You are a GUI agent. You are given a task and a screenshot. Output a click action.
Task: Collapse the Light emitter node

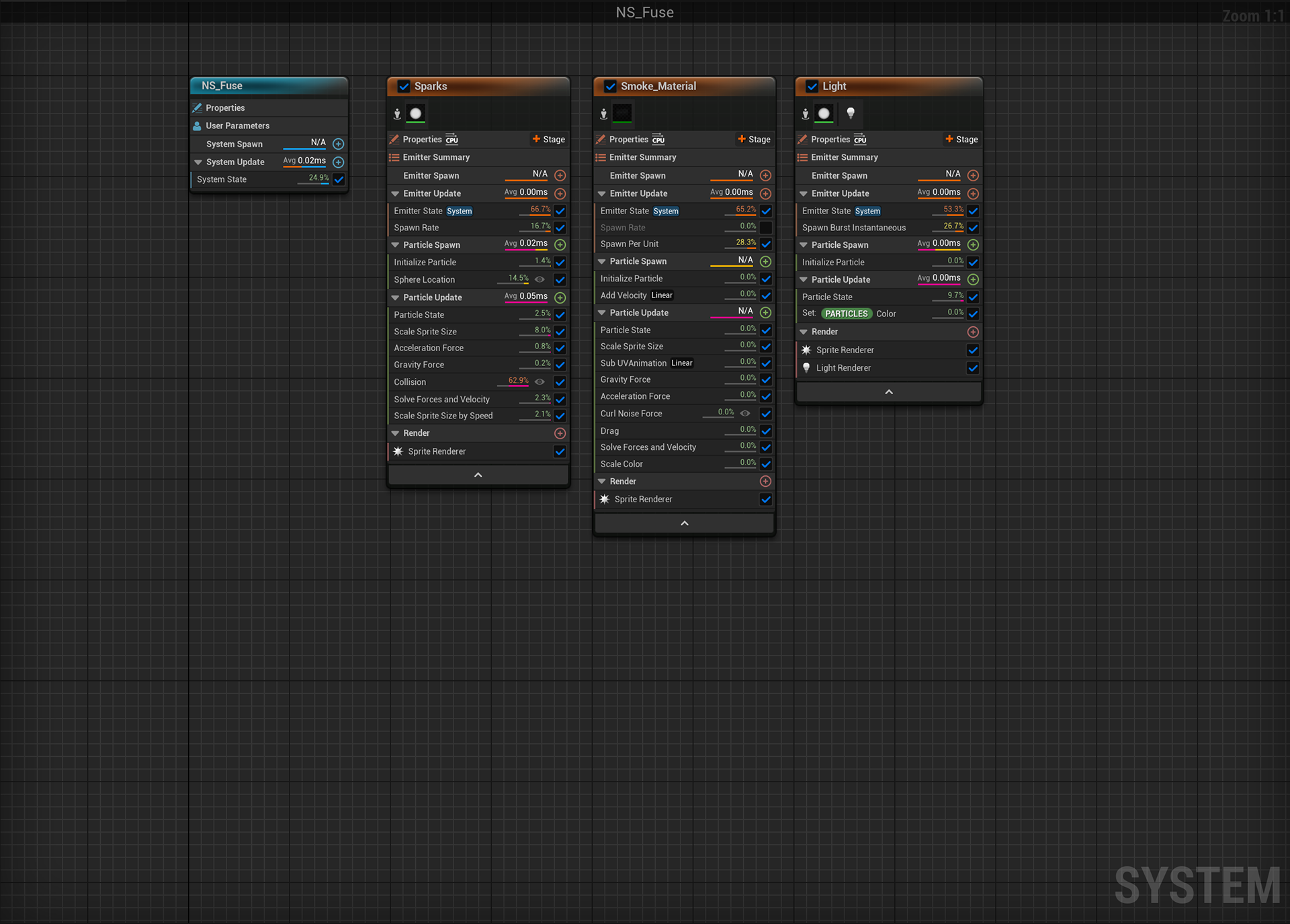click(889, 391)
